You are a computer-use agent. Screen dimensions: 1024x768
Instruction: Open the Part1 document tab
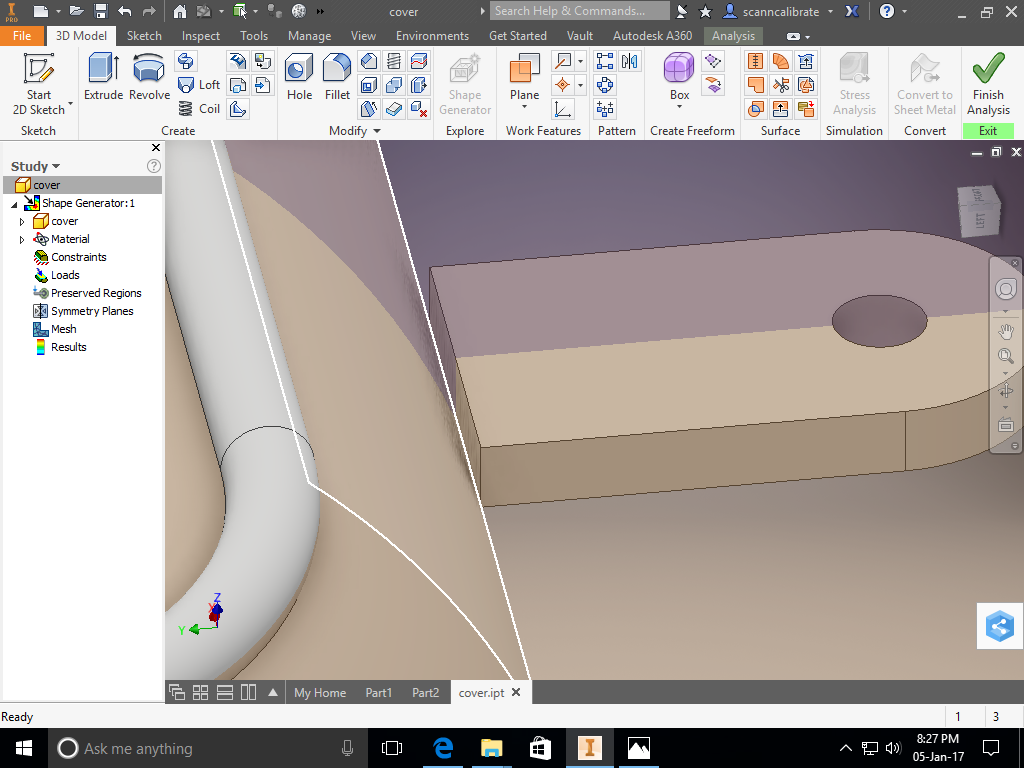click(x=378, y=691)
